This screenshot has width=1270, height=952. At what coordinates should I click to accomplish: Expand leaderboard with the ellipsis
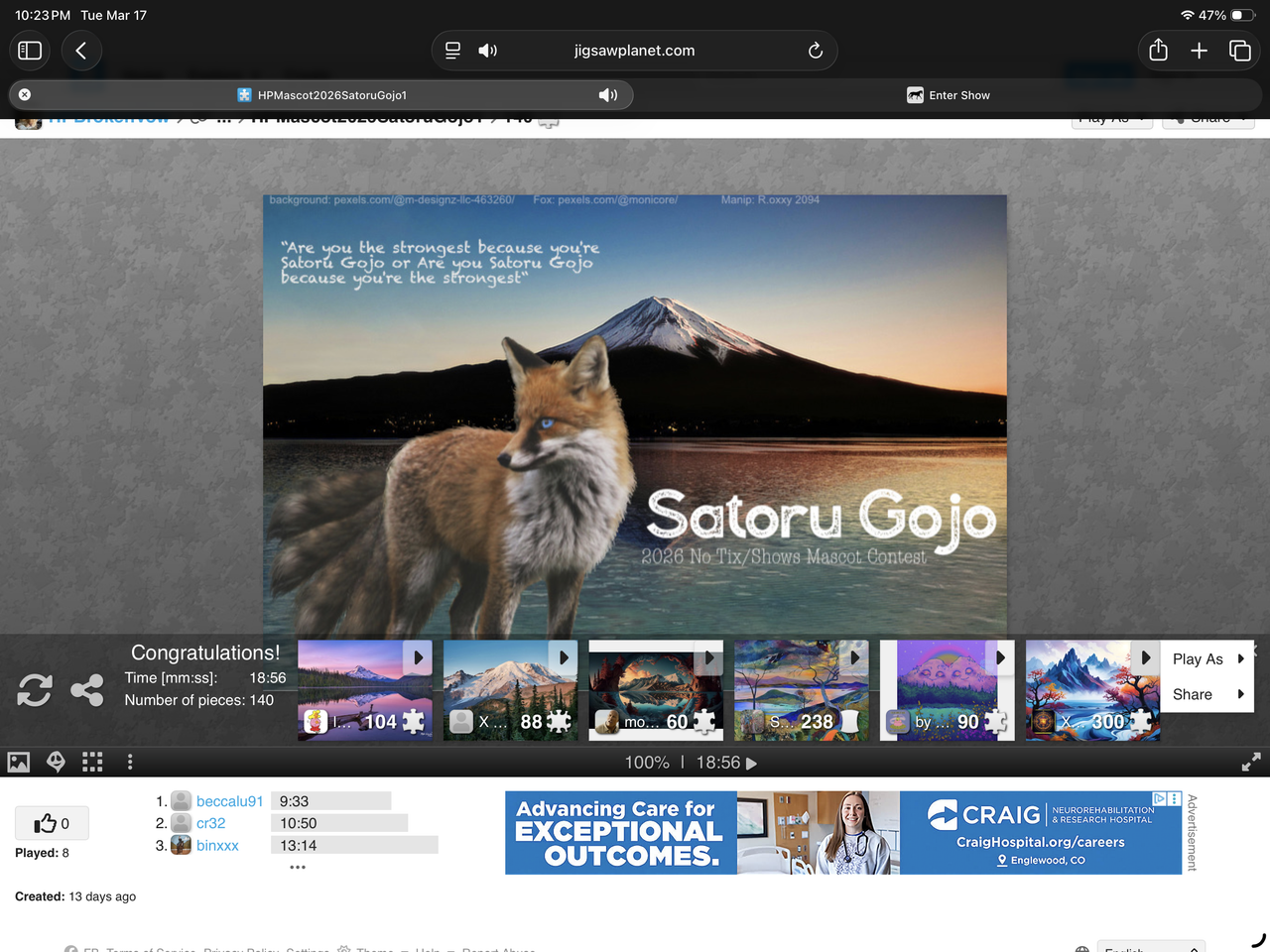click(x=298, y=867)
